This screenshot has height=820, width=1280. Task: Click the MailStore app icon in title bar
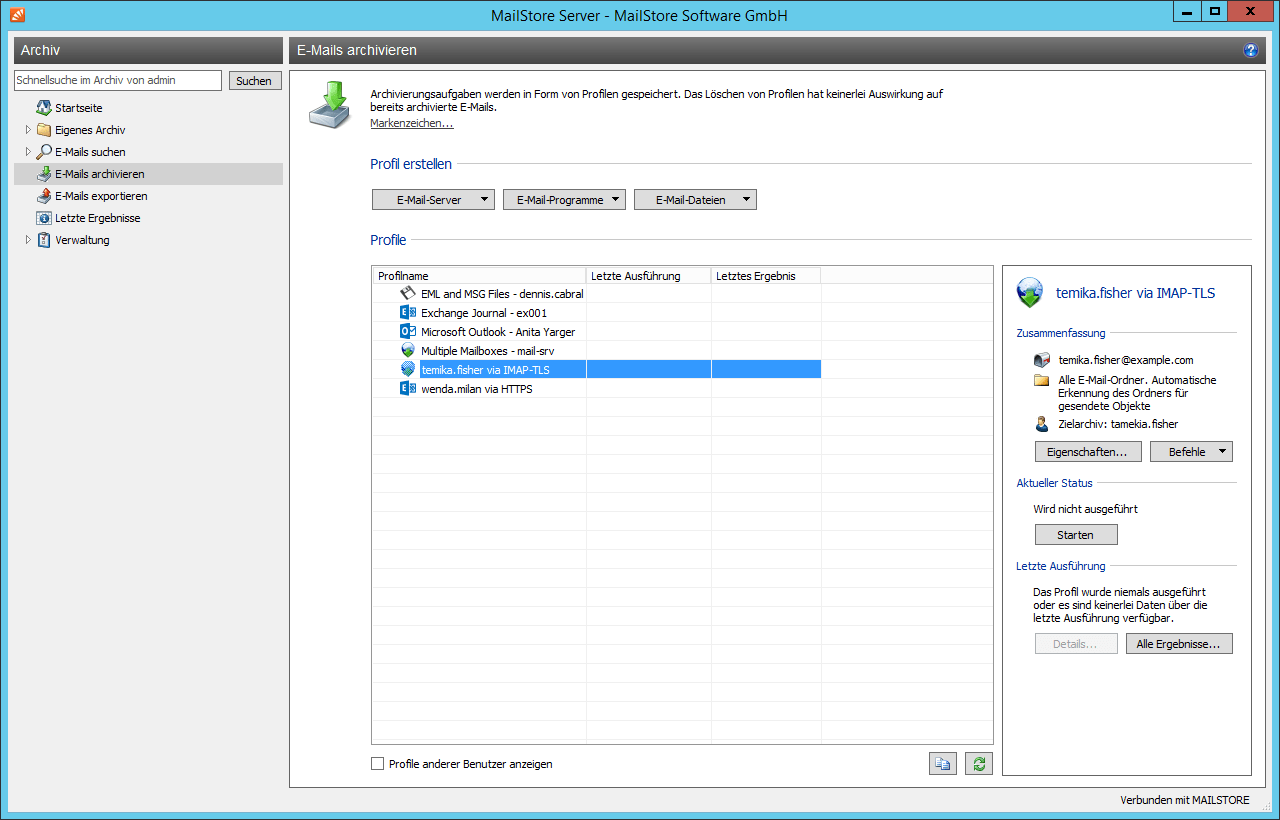click(x=17, y=14)
